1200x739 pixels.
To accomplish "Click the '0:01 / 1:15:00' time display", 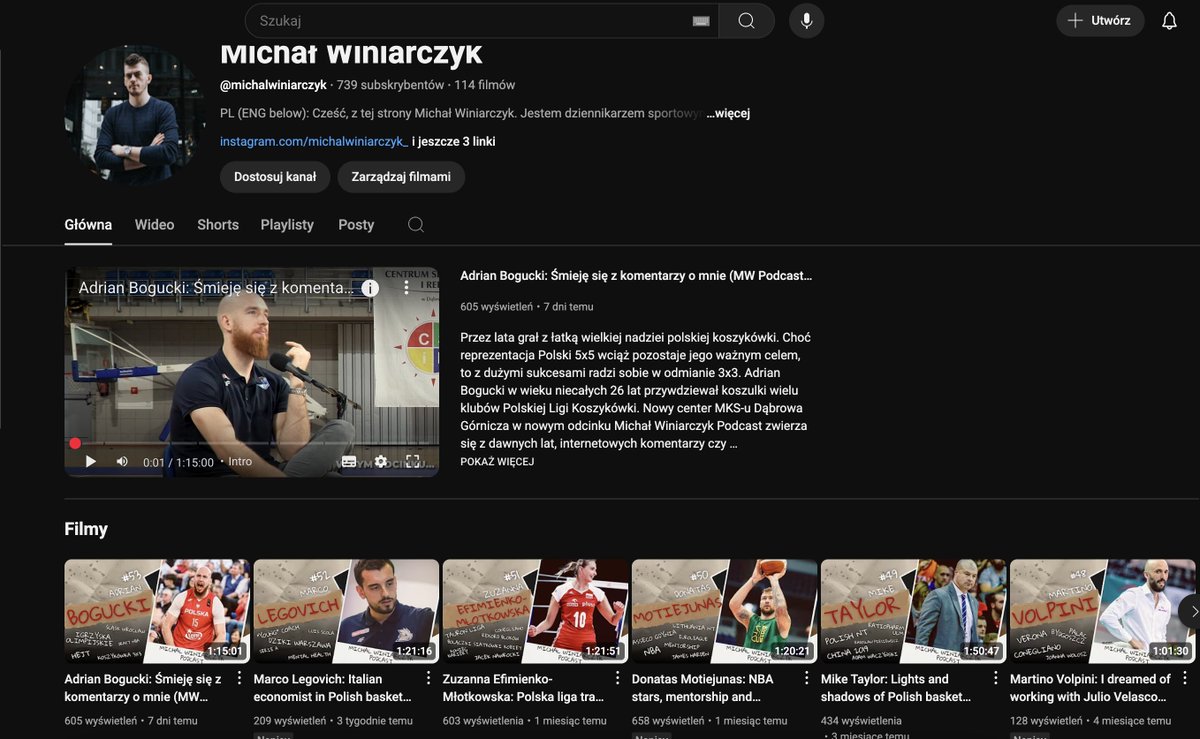I will click(x=178, y=462).
